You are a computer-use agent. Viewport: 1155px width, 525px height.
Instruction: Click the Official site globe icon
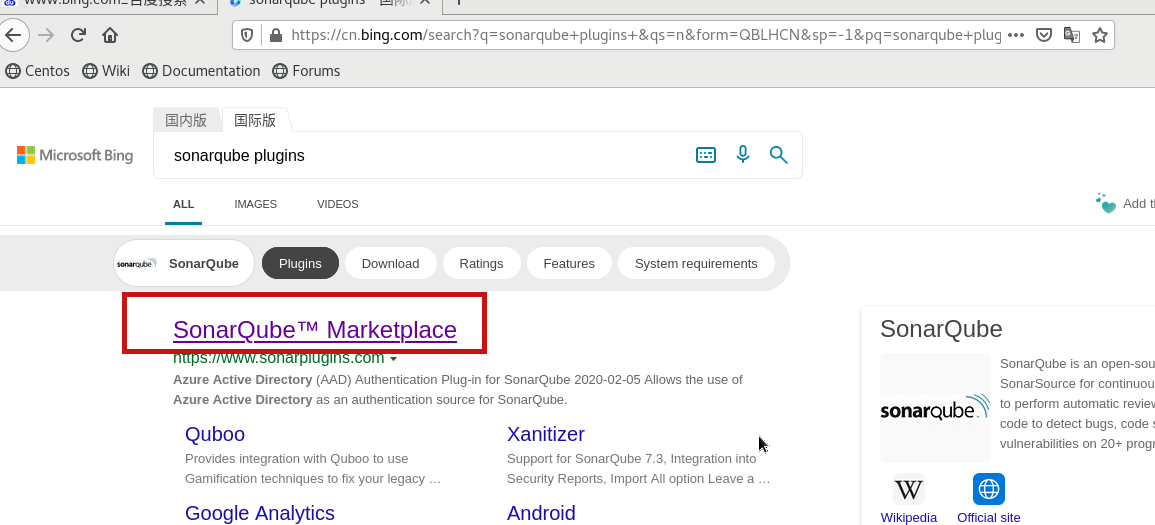pos(989,489)
